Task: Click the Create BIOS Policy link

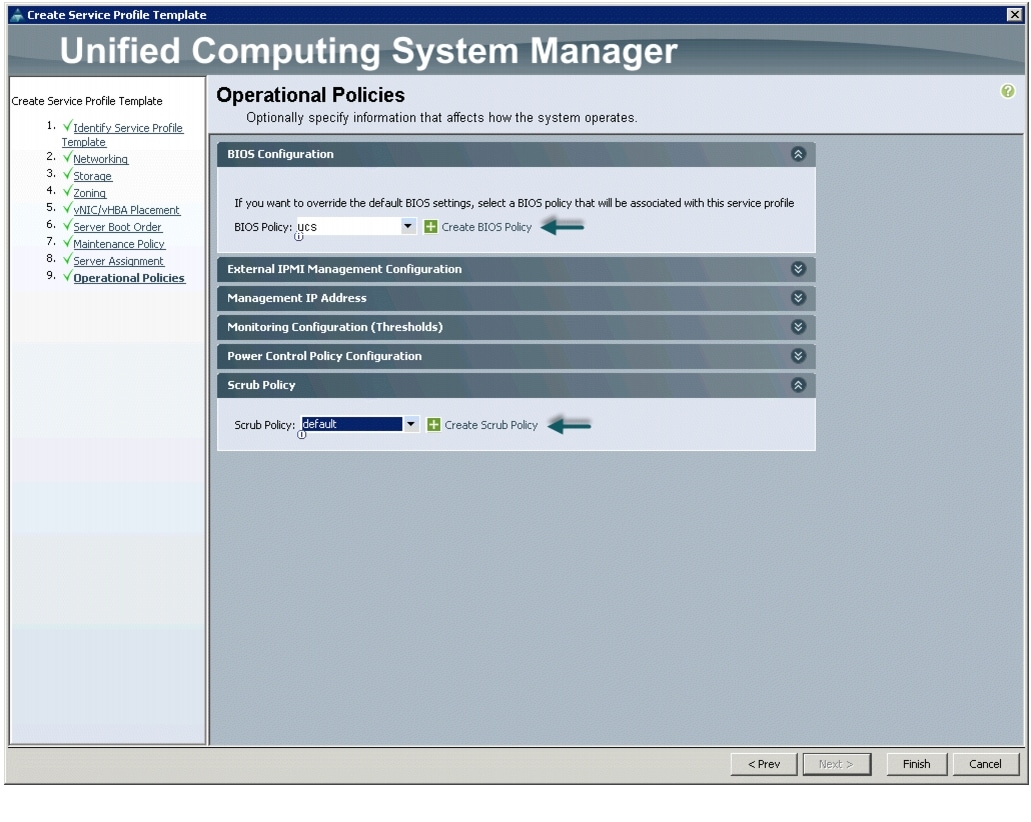Action: tap(486, 227)
